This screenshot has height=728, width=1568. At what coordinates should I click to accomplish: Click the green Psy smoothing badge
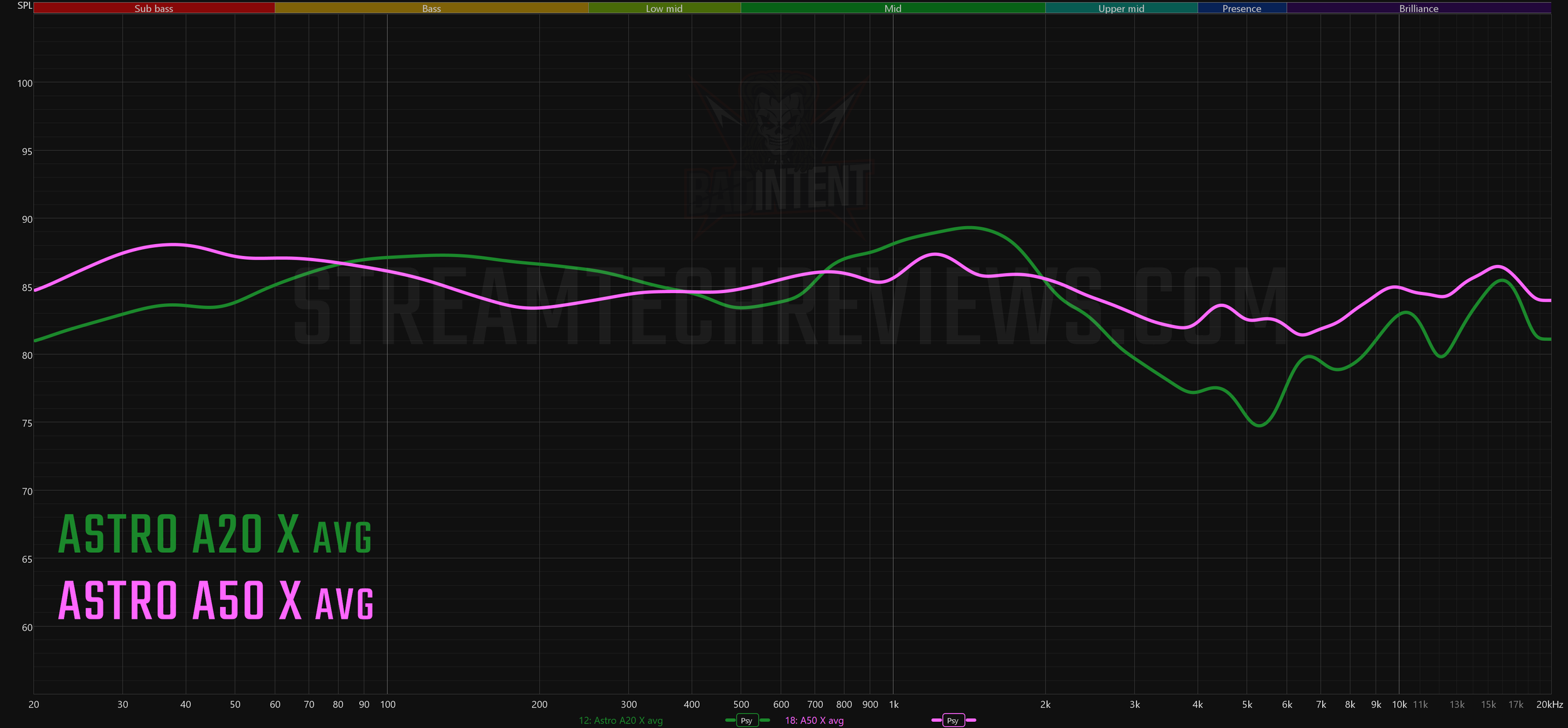(x=746, y=720)
